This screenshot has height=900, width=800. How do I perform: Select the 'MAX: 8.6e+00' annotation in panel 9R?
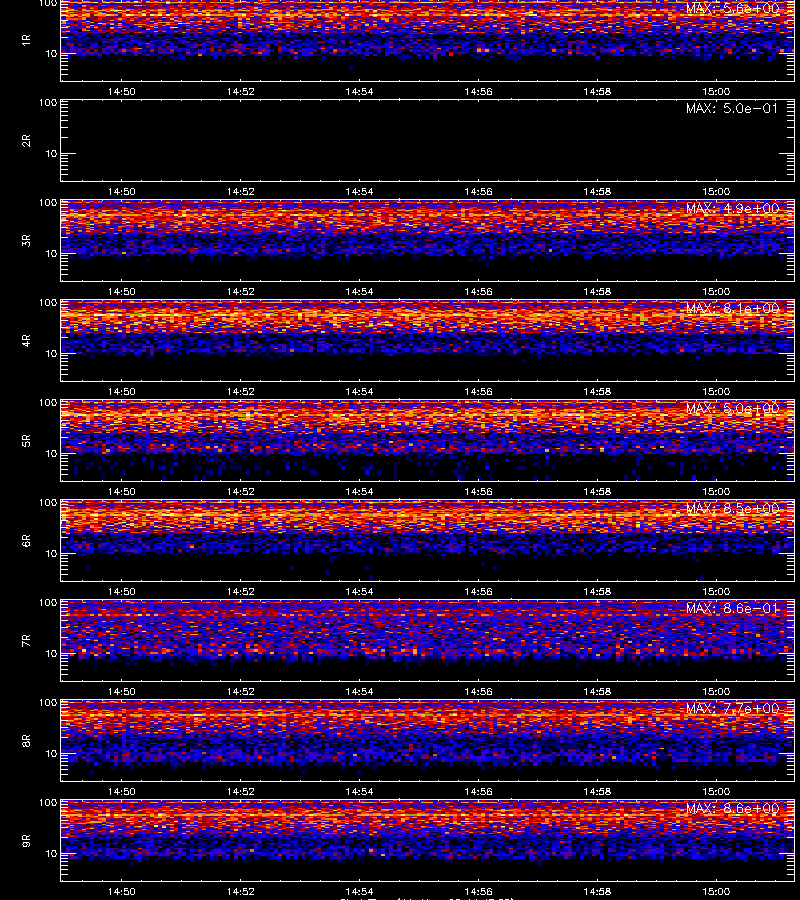(732, 809)
